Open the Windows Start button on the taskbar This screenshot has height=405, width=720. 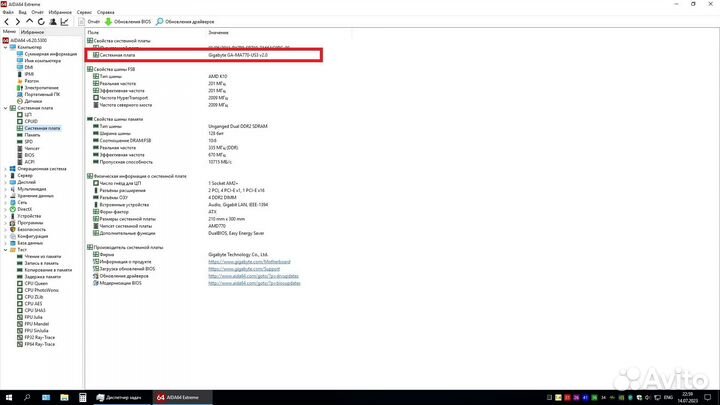pos(8,397)
